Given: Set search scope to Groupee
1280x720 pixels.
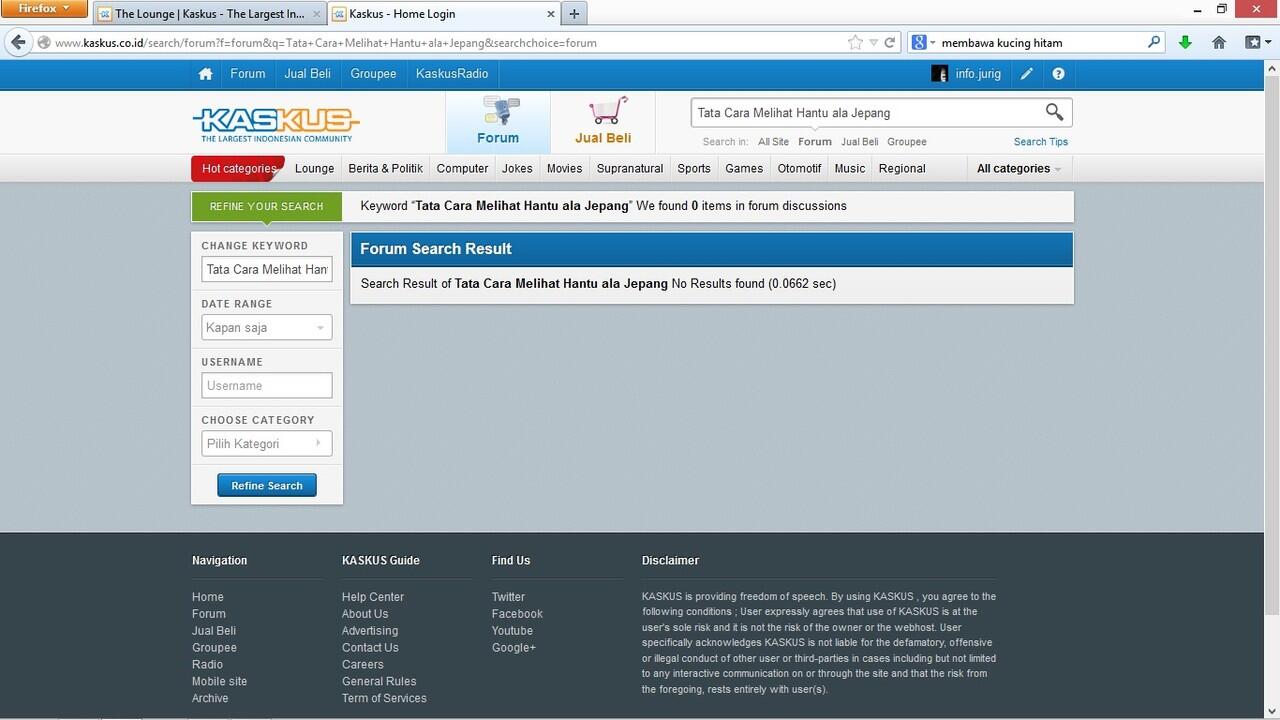Looking at the screenshot, I should point(907,142).
